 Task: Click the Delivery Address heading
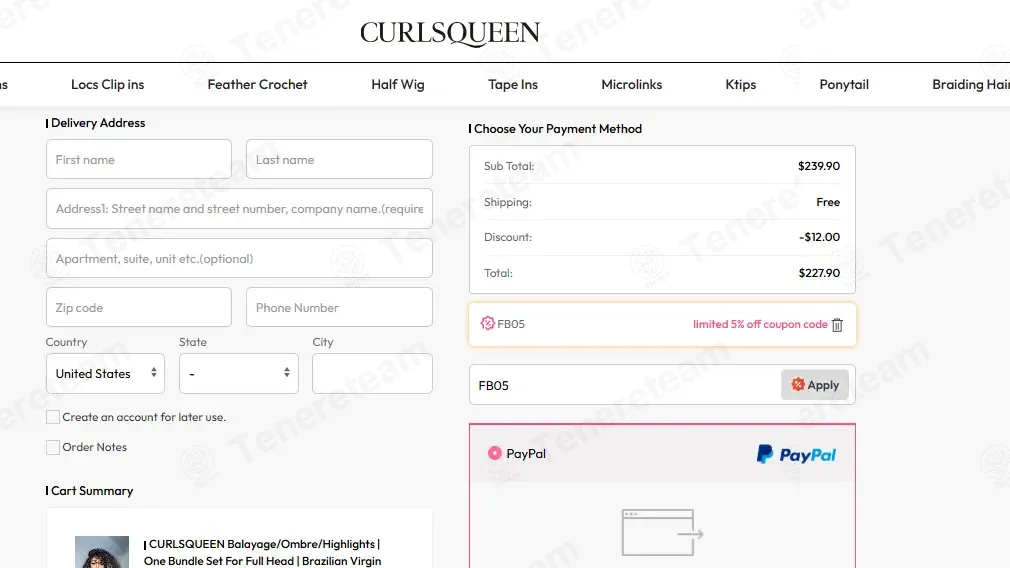tap(98, 123)
